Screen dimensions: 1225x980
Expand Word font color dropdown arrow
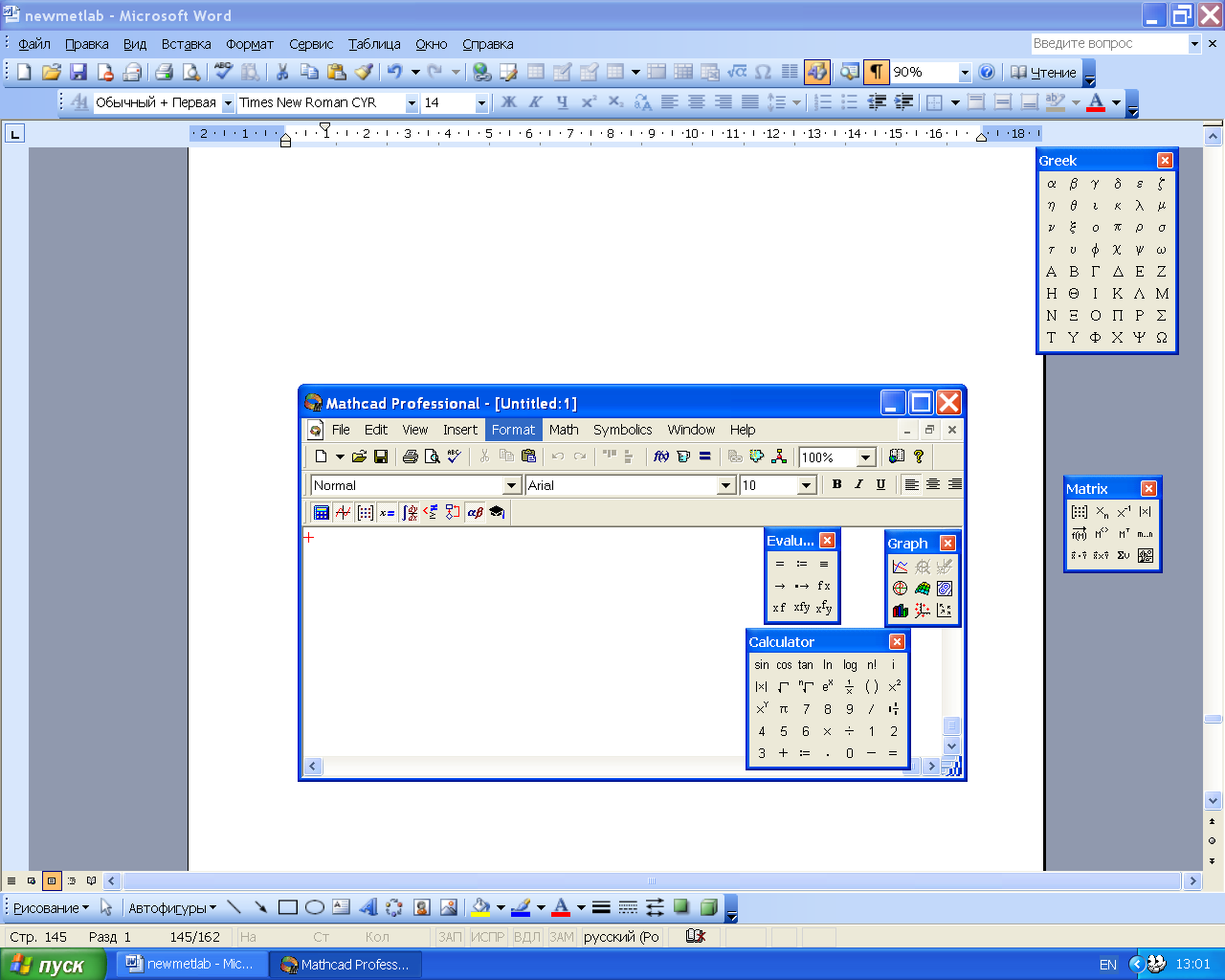pyautogui.click(x=1116, y=102)
